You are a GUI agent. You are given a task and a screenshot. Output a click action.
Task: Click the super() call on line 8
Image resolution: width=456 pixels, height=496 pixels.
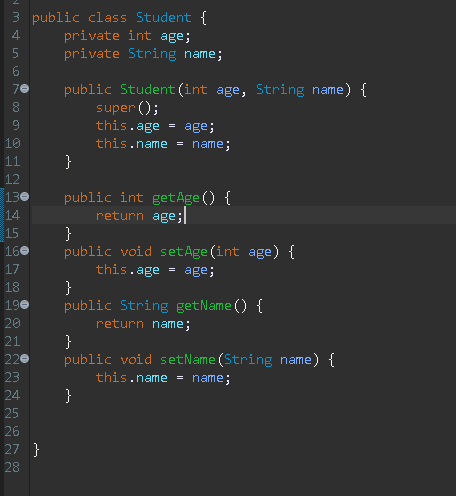tap(127, 108)
